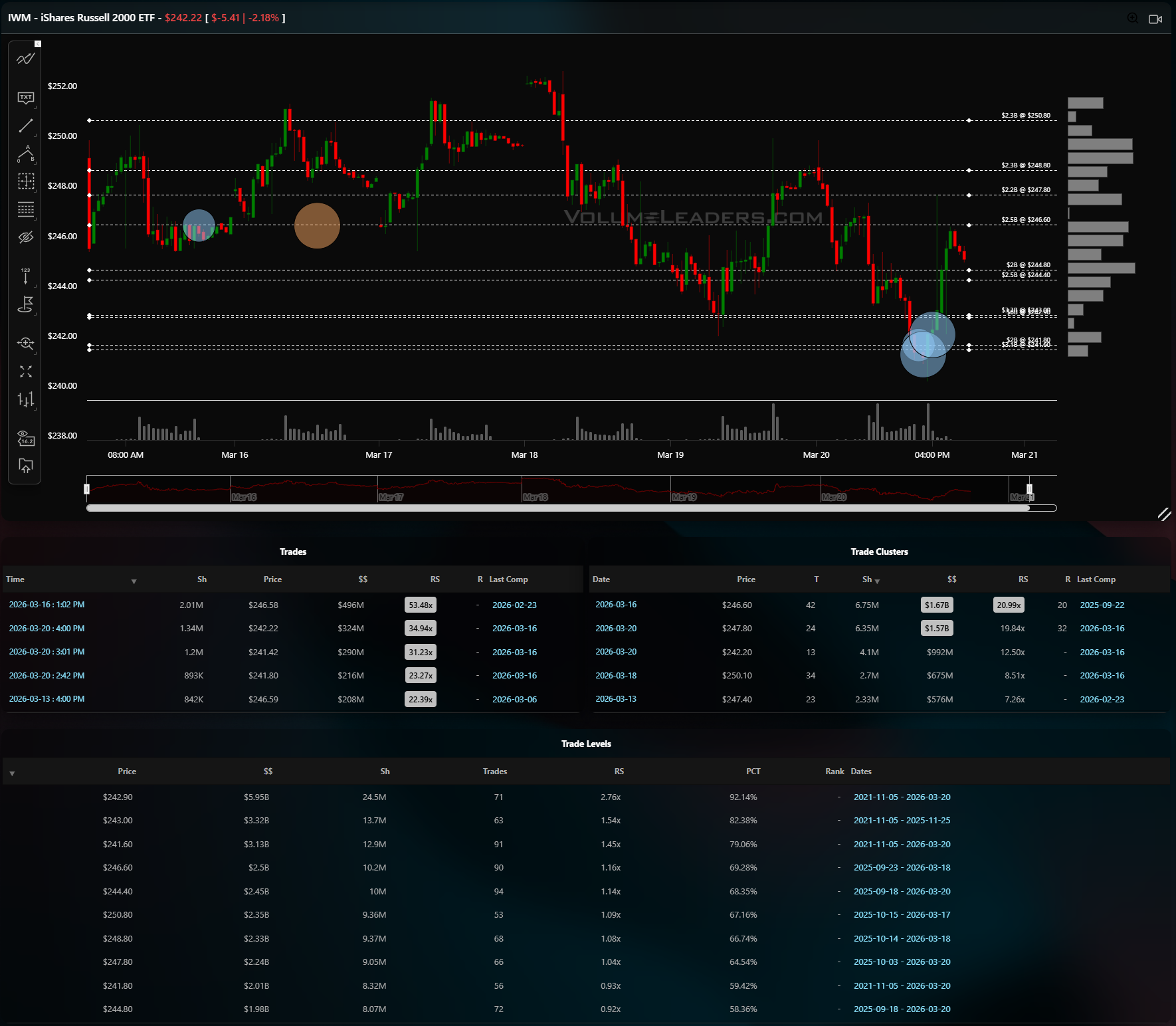Select the 123 arrow numbering tool

pyautogui.click(x=25, y=276)
